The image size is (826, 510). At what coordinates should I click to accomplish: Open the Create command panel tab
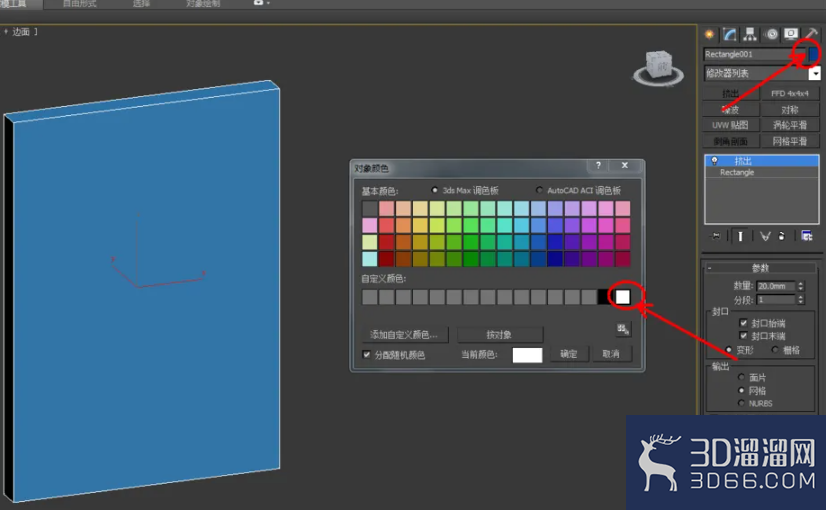(710, 35)
